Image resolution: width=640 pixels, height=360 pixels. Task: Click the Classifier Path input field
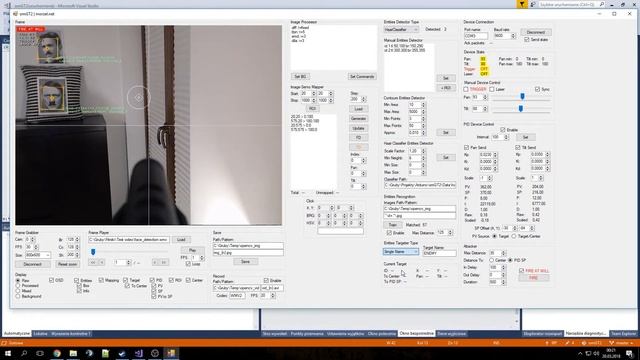[420, 185]
